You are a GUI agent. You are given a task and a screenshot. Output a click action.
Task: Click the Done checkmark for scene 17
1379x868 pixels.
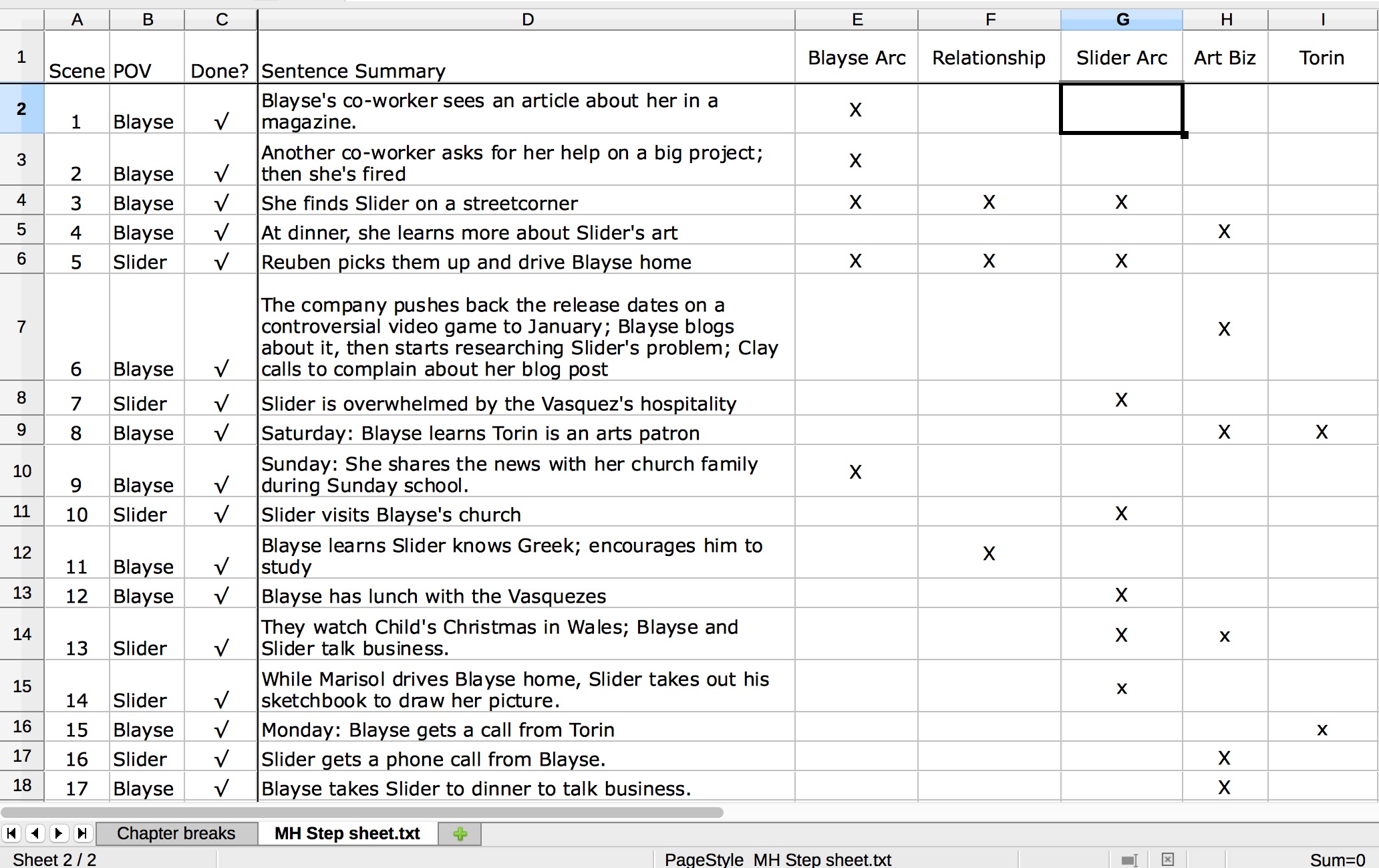(221, 788)
